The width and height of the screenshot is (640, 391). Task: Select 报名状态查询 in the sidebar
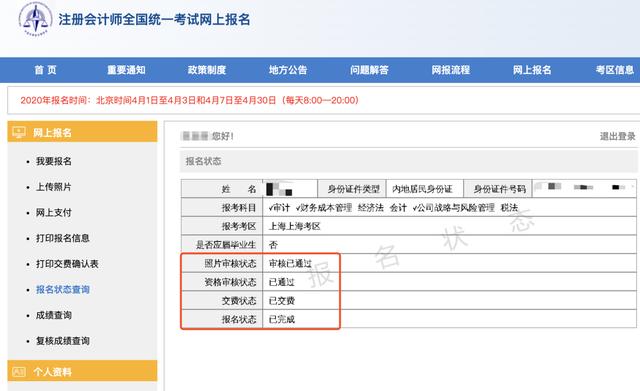click(x=63, y=290)
